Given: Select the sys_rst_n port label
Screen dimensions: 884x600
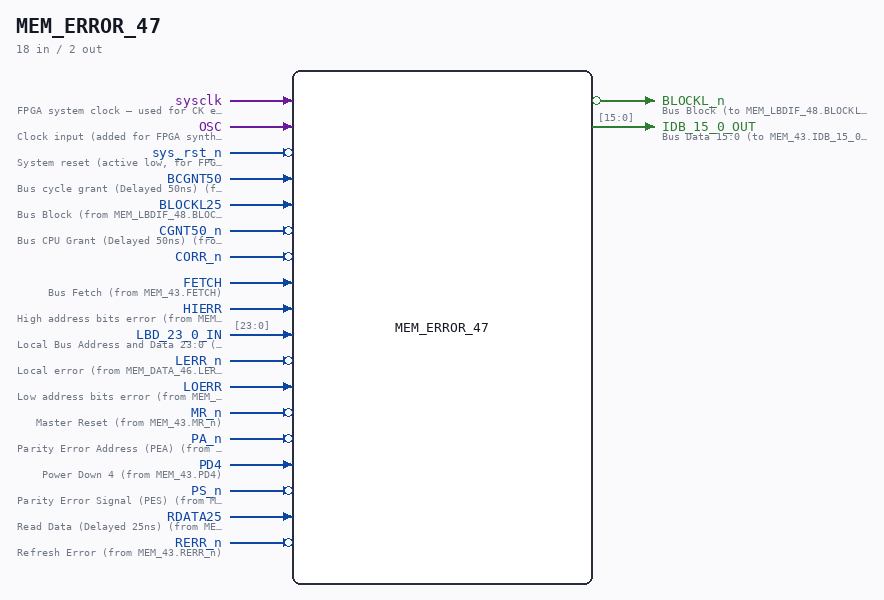Looking at the screenshot, I should 187,152.
